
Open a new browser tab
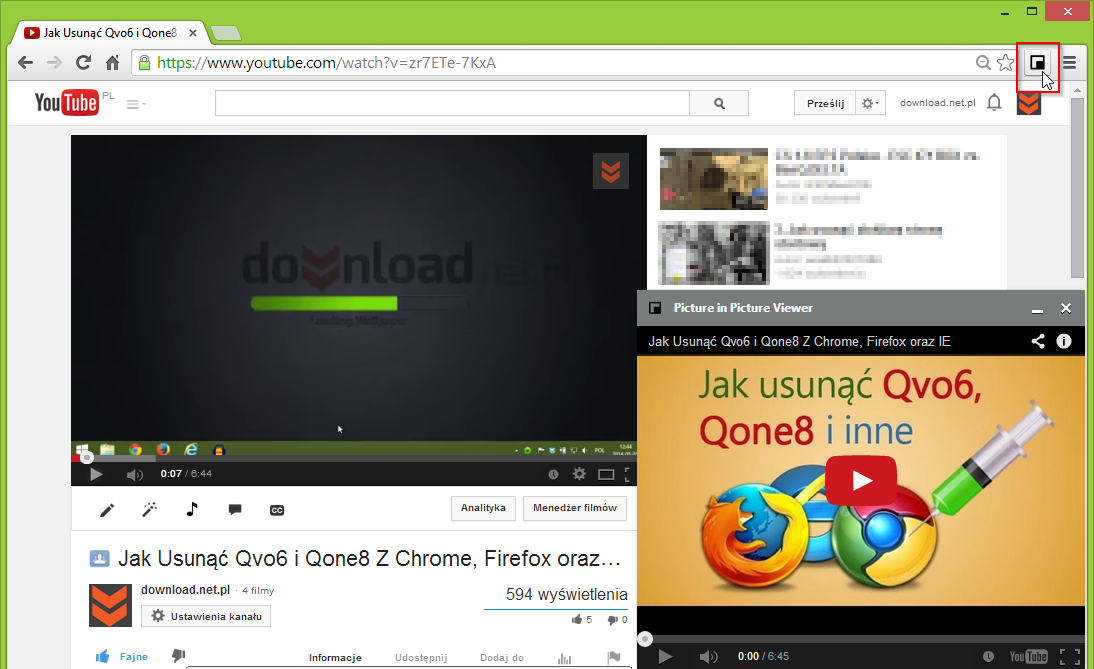point(225,33)
